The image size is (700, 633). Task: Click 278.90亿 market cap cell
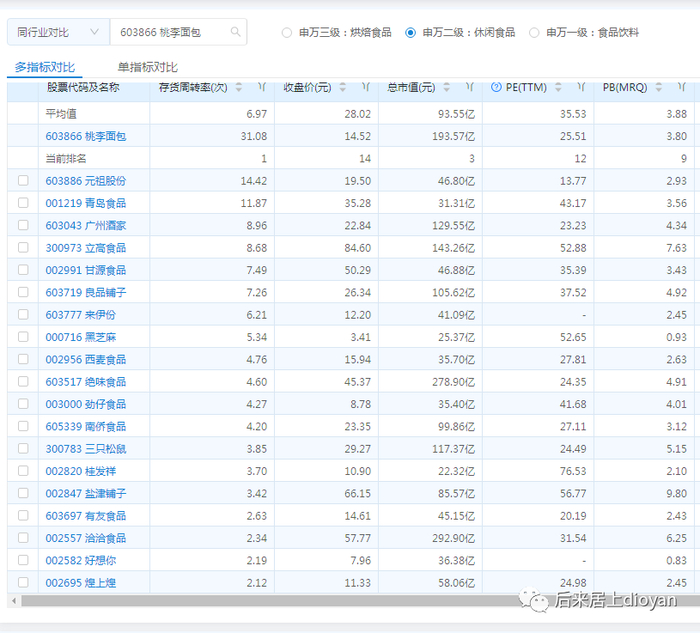[x=454, y=382]
